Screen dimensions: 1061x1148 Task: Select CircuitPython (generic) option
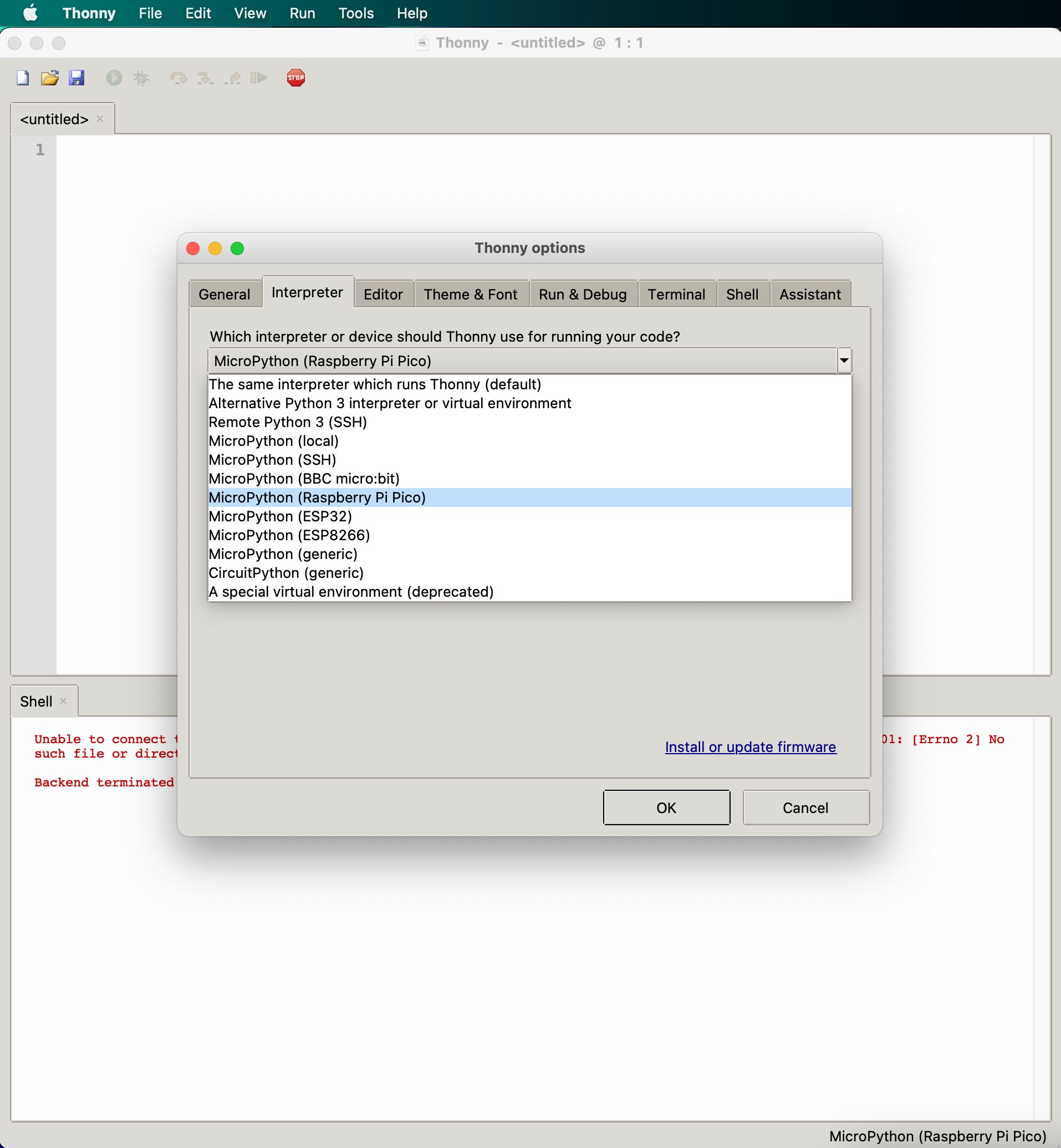529,573
